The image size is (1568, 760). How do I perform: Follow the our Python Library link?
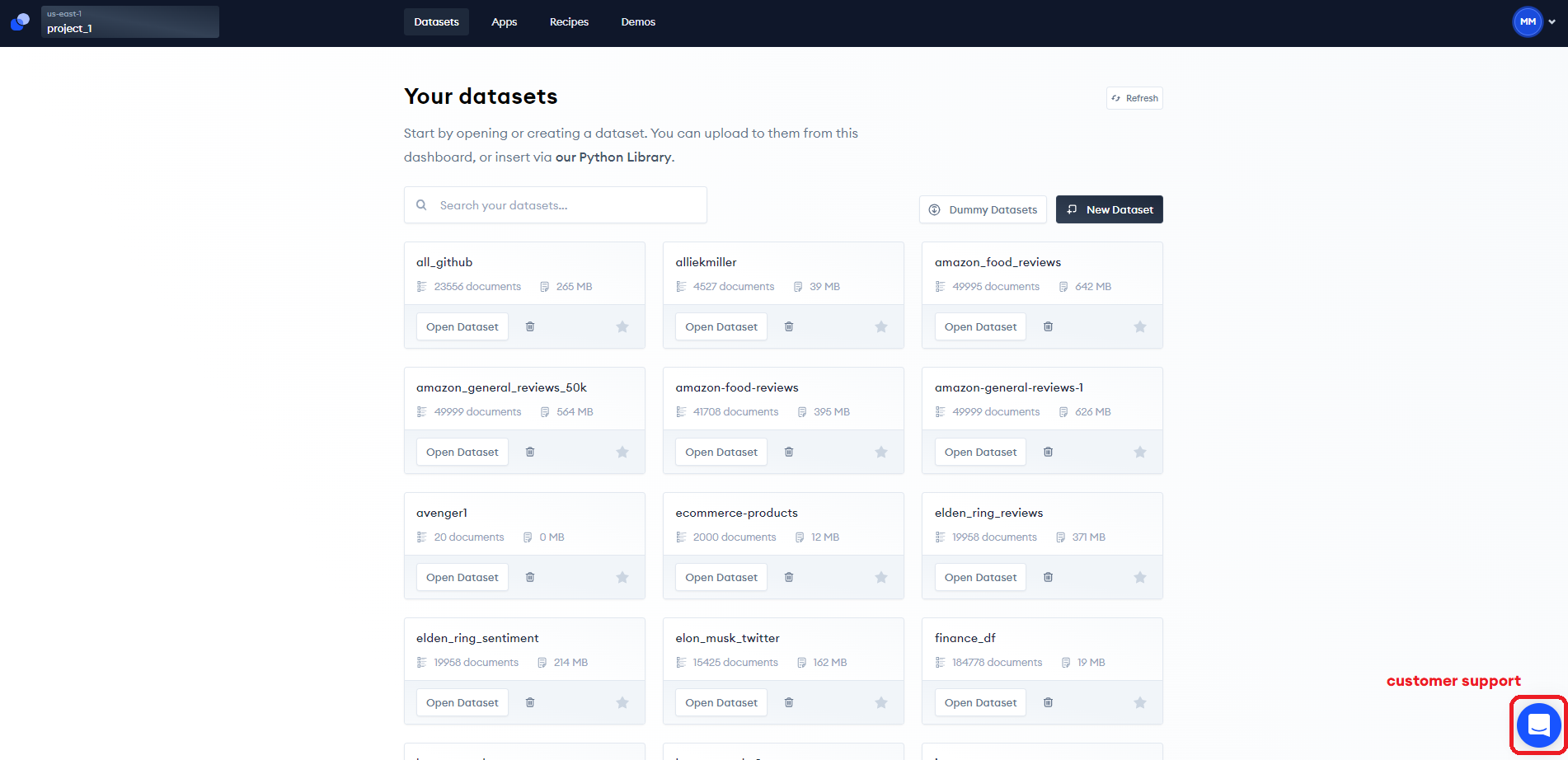pos(613,157)
